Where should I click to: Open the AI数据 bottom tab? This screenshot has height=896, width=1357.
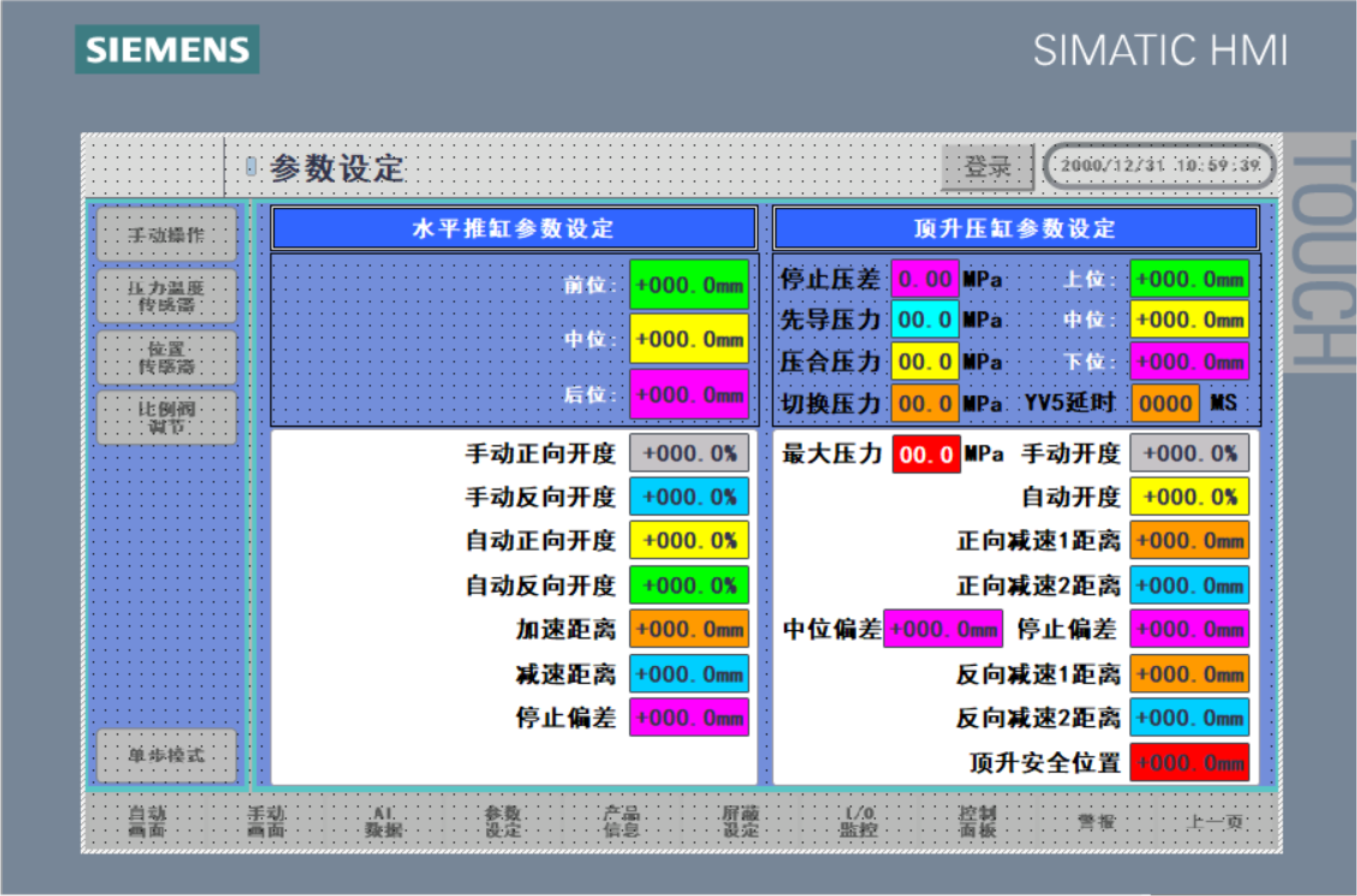[x=384, y=821]
